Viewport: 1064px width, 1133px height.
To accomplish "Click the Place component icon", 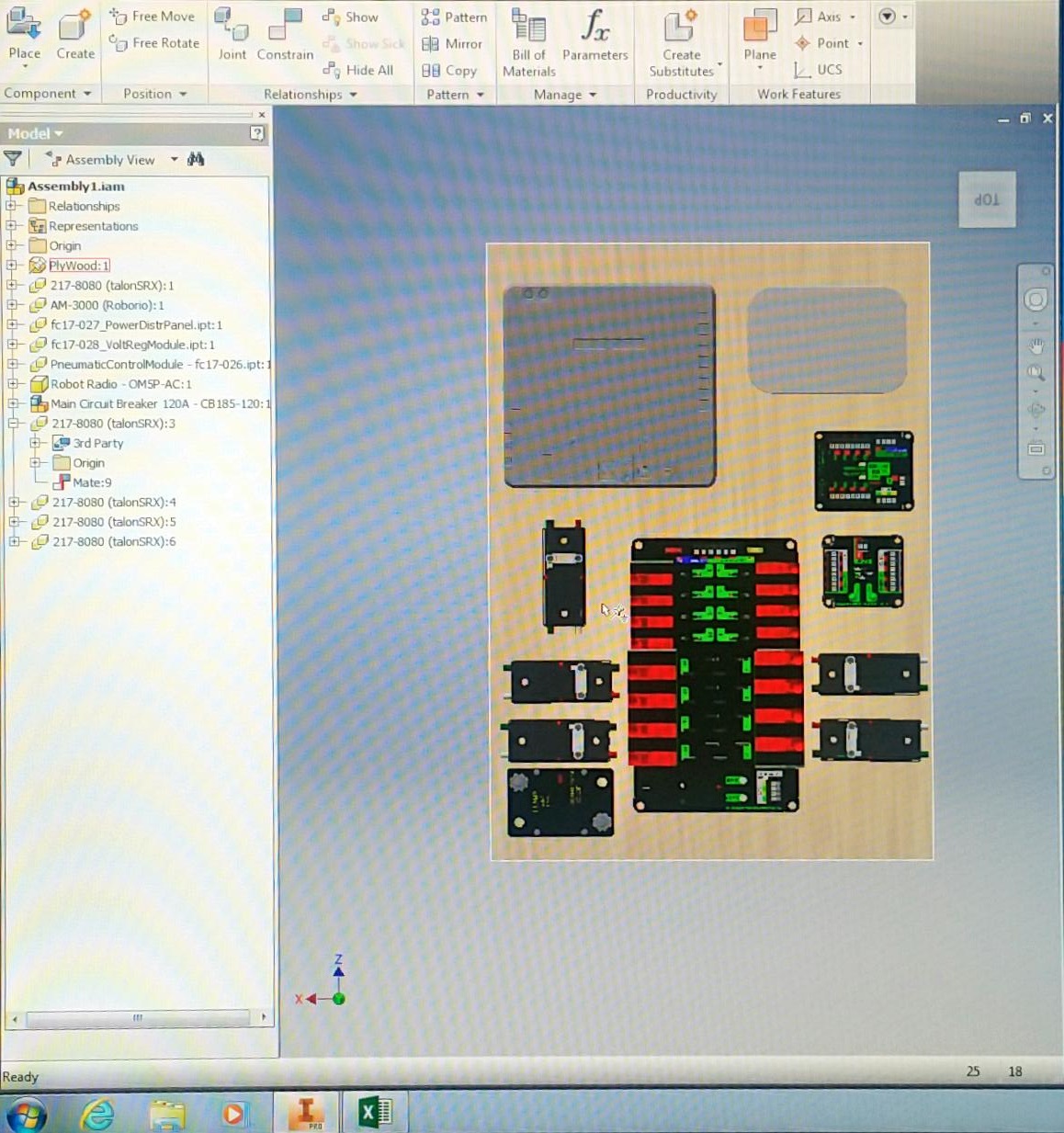I will point(24,26).
